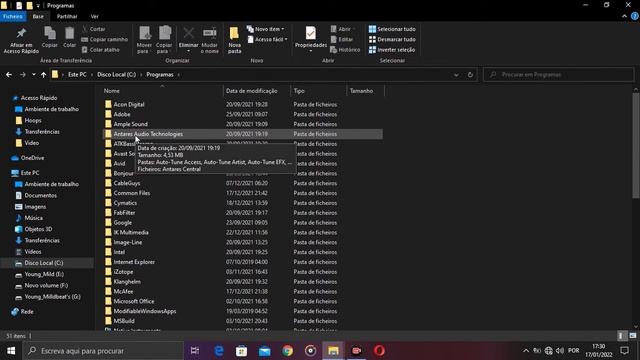Select Copiar caminho in the ribbon
This screenshot has height=360, width=640.
coord(104,39)
